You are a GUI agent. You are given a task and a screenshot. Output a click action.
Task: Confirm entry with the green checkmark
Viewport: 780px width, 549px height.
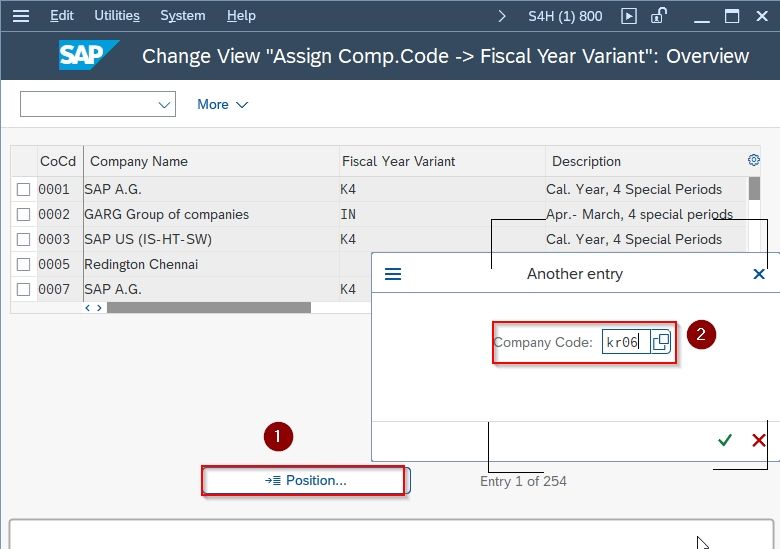click(x=725, y=440)
